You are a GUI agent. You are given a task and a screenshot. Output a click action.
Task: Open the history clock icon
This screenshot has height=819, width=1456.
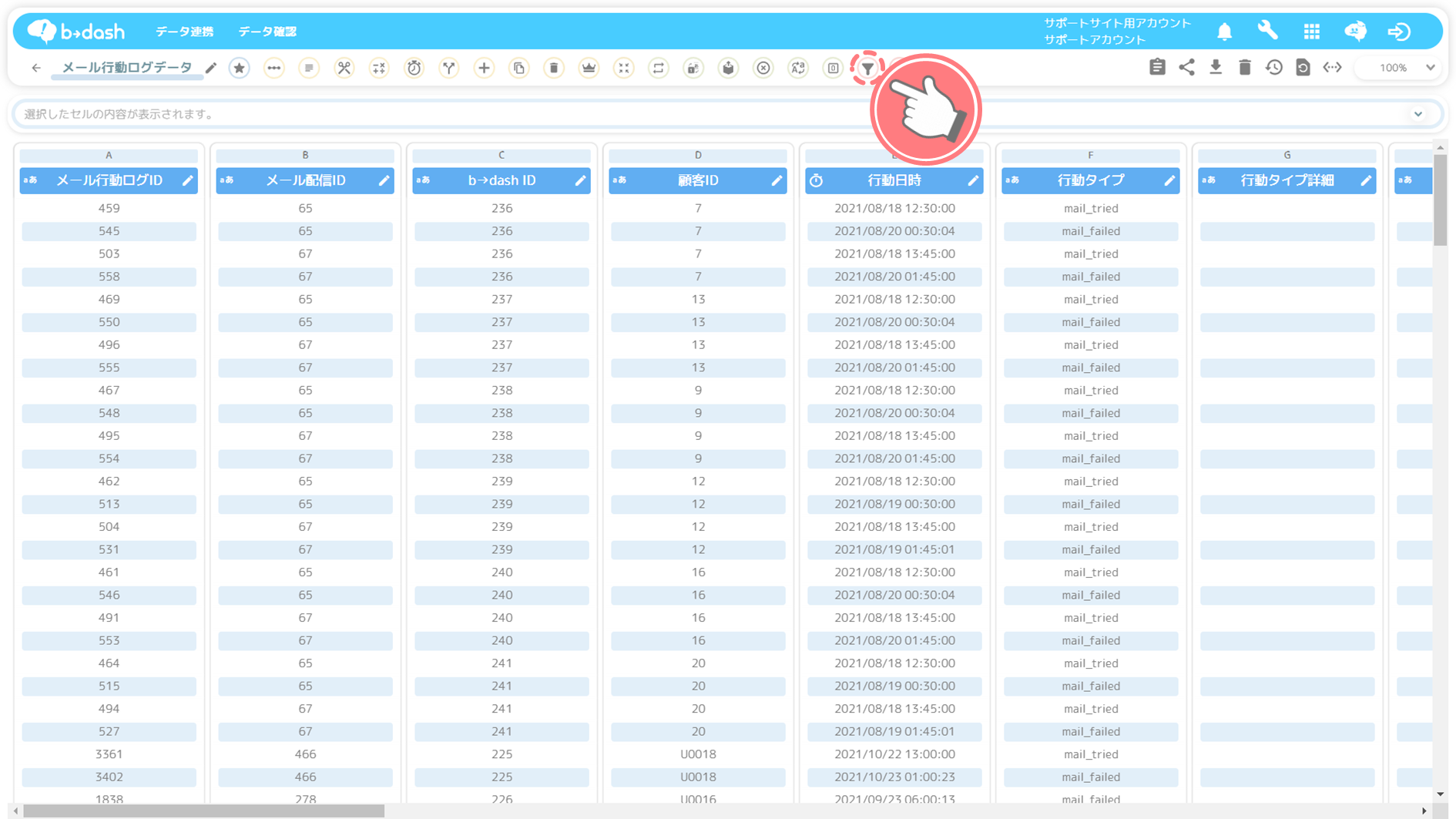1274,68
